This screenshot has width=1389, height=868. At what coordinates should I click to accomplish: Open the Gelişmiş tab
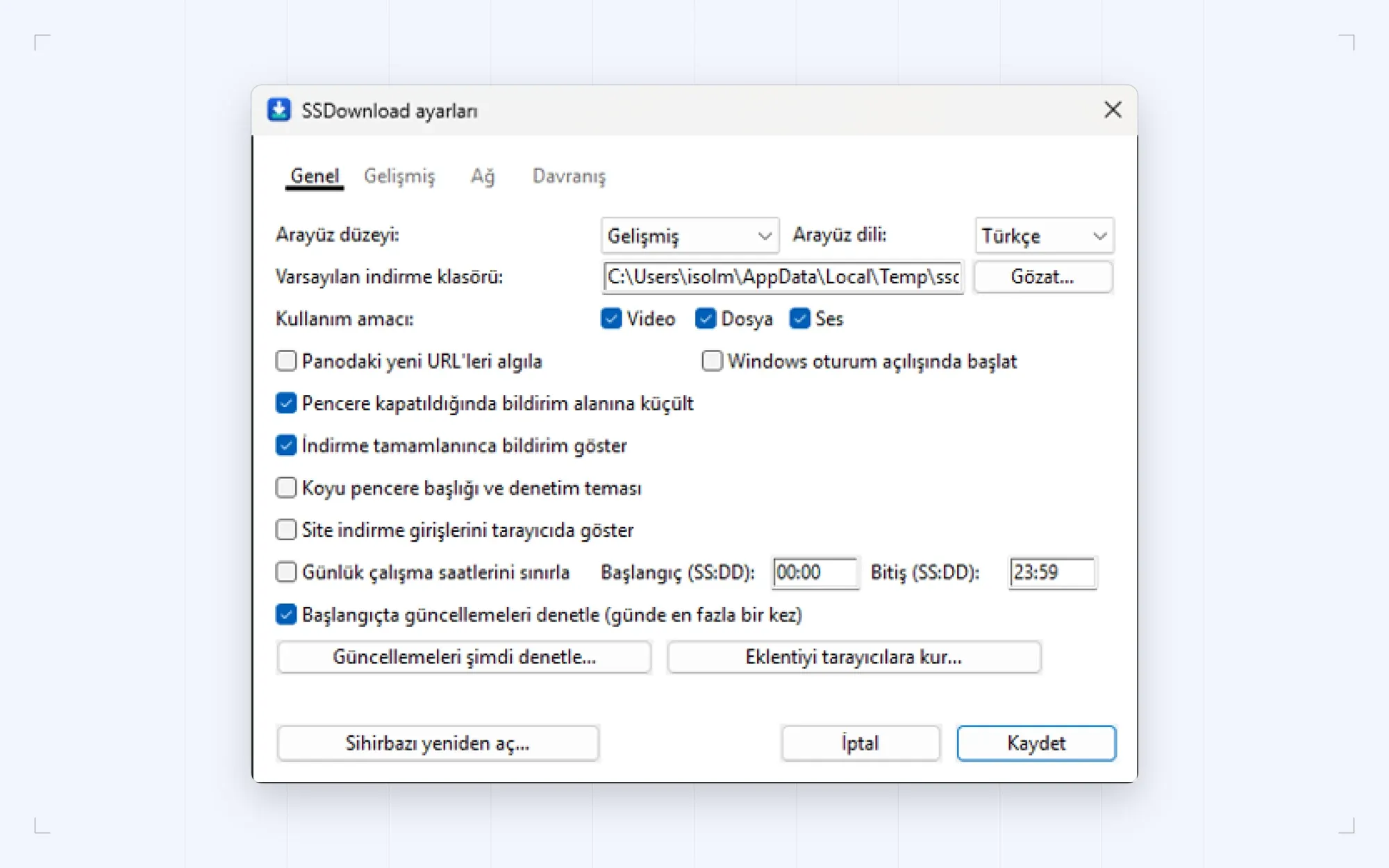tap(399, 176)
